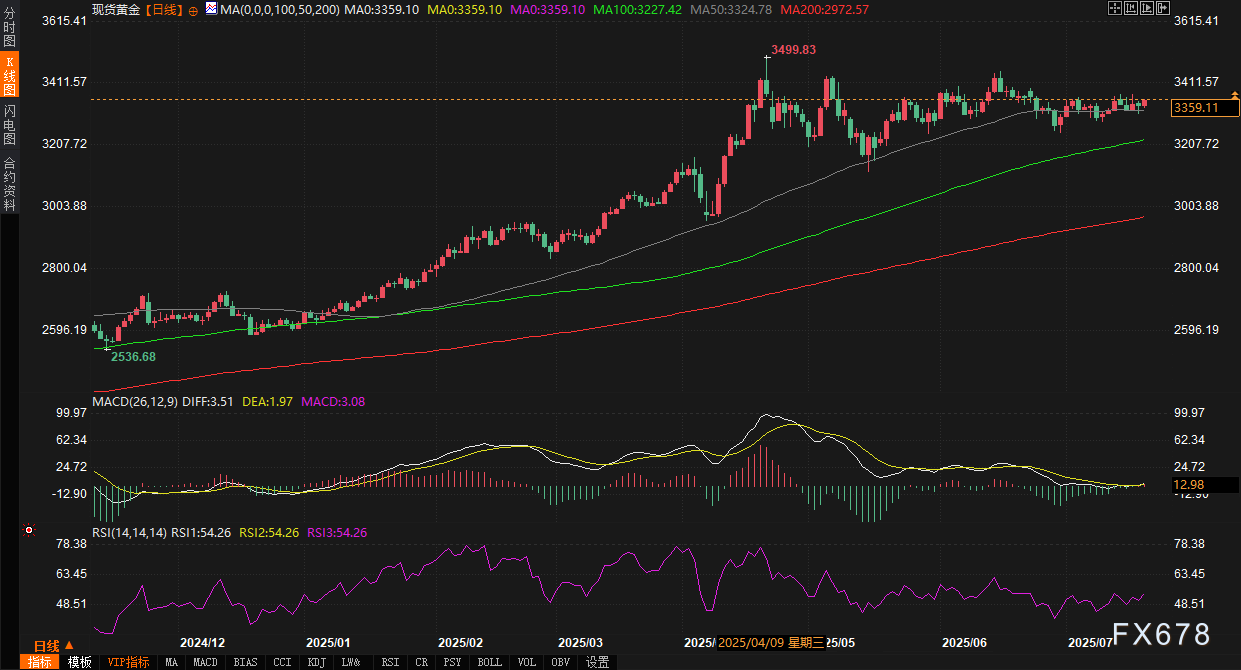Click the chart playback arrow icon
Screen dimensions: 1241x670
[x=1147, y=8]
